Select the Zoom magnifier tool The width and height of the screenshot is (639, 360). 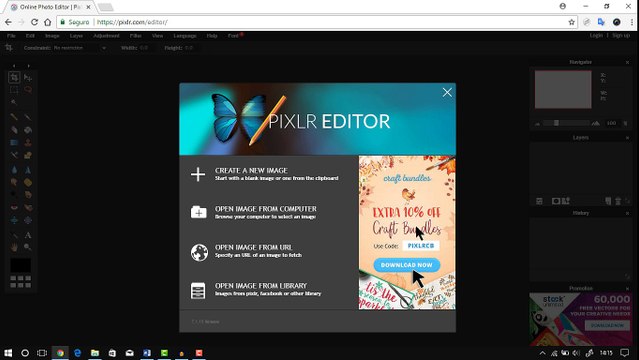(28, 247)
